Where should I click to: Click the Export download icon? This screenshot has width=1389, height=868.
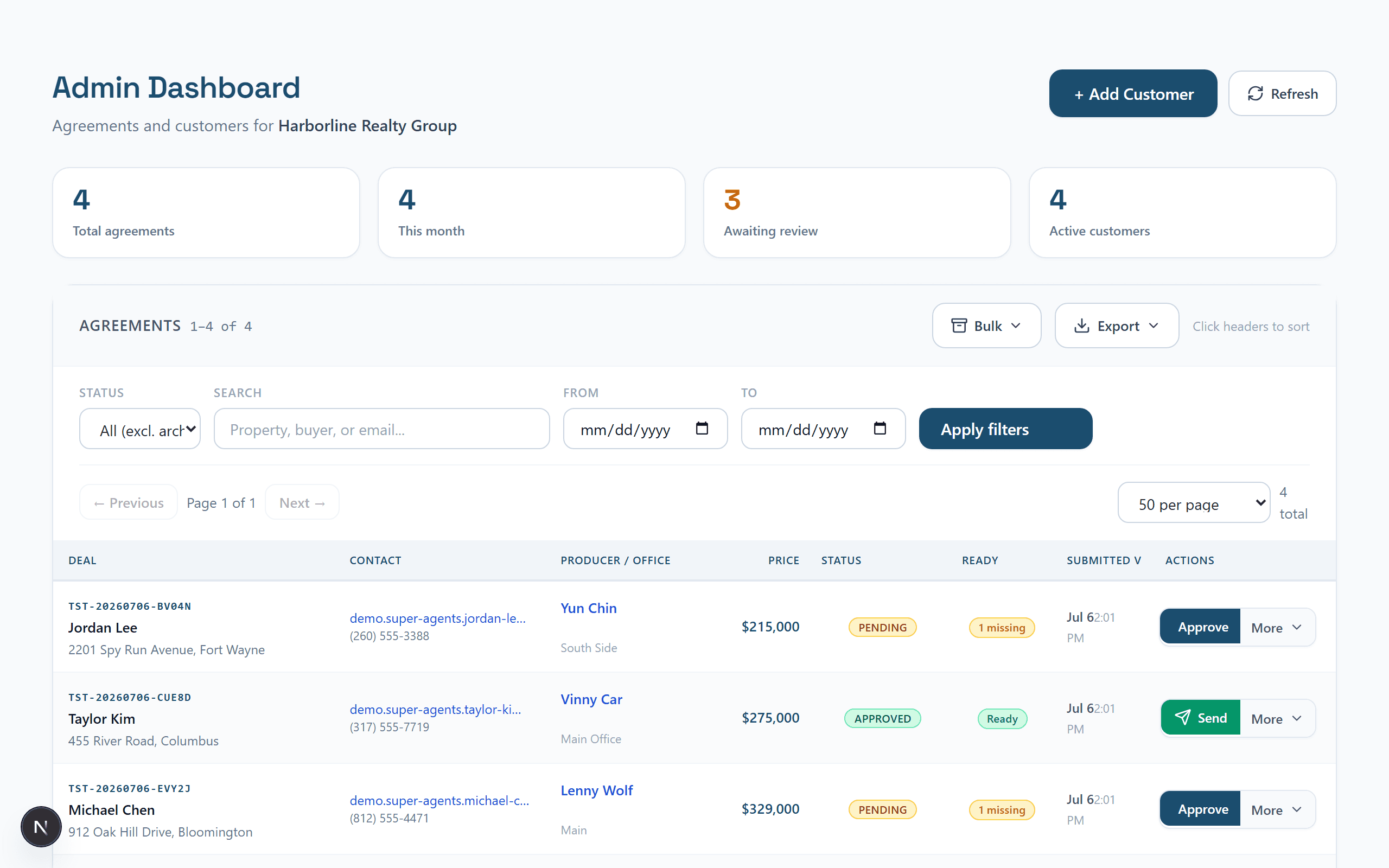[x=1081, y=325]
